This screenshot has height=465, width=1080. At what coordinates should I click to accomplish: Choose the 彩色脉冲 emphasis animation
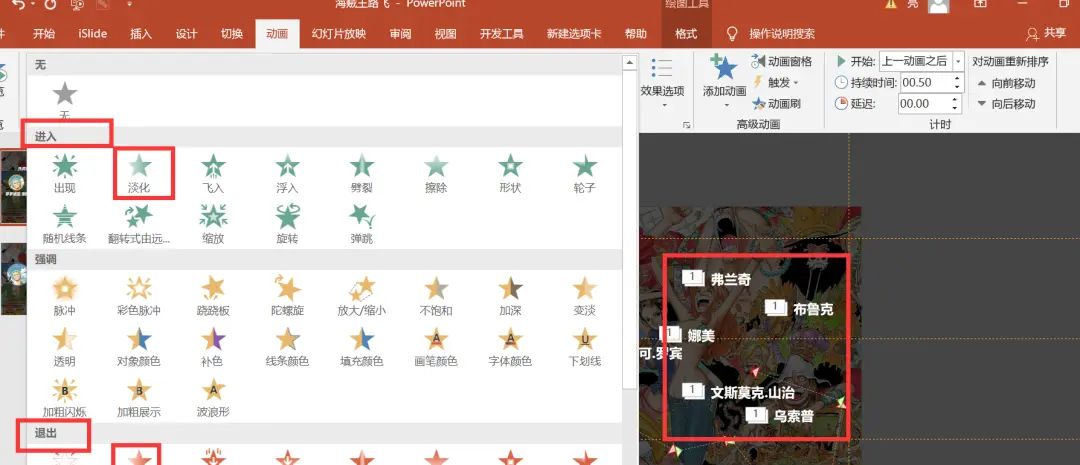[139, 296]
